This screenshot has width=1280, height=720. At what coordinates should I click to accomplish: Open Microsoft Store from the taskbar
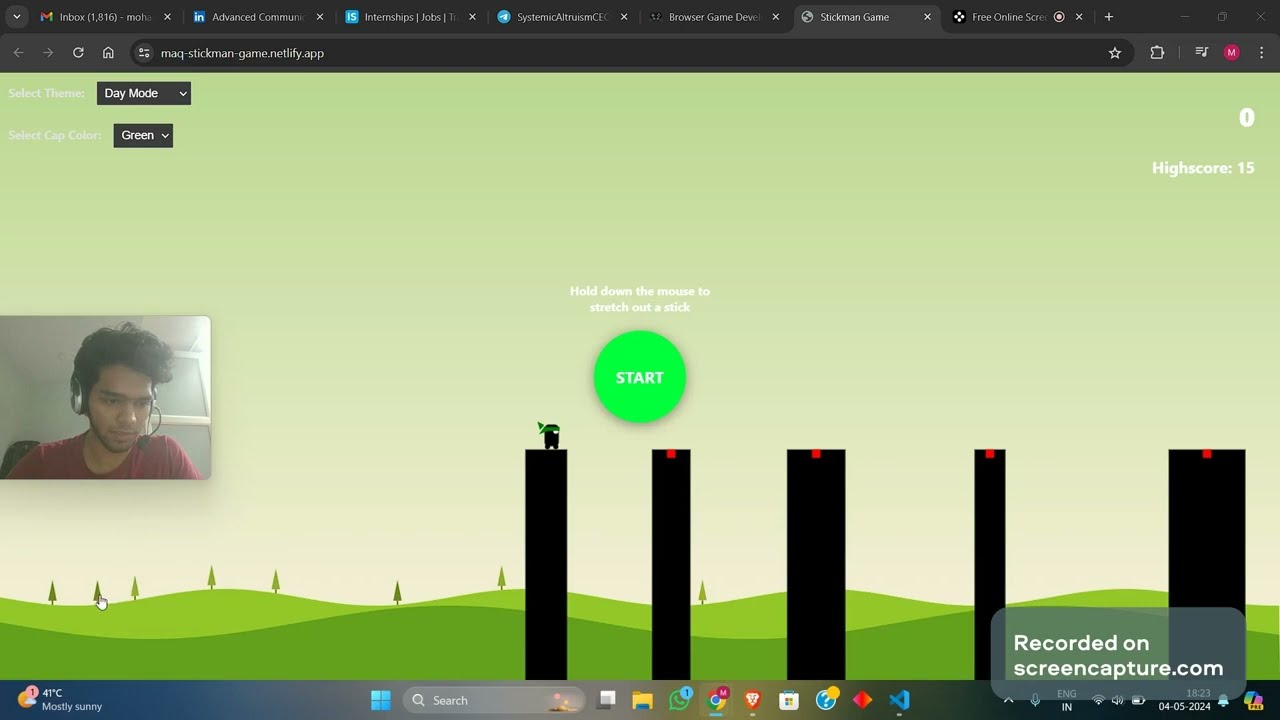[789, 700]
